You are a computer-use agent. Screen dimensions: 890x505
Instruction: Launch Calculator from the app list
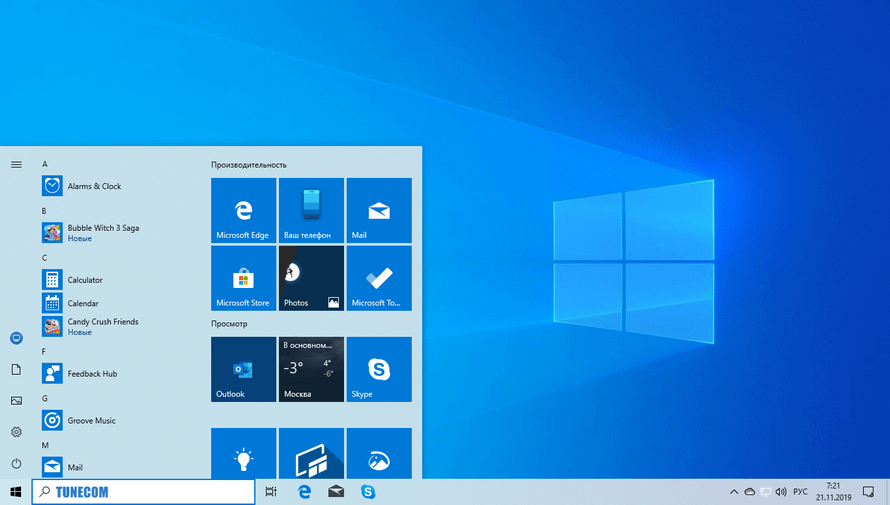point(84,280)
